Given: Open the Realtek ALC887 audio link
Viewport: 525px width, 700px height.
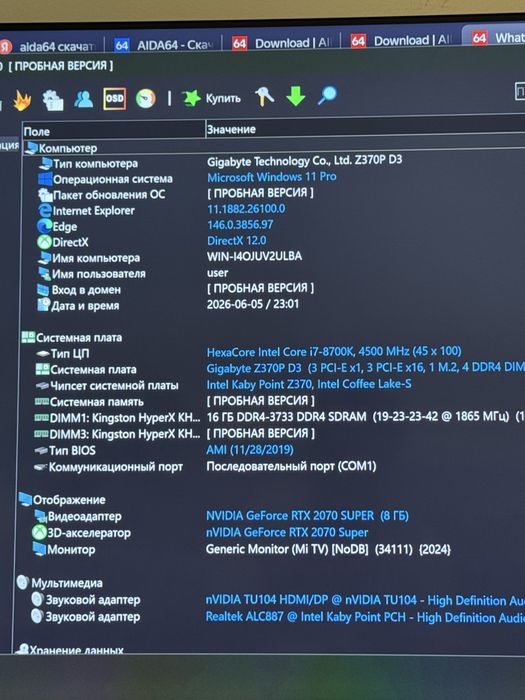Looking at the screenshot, I should [365, 617].
